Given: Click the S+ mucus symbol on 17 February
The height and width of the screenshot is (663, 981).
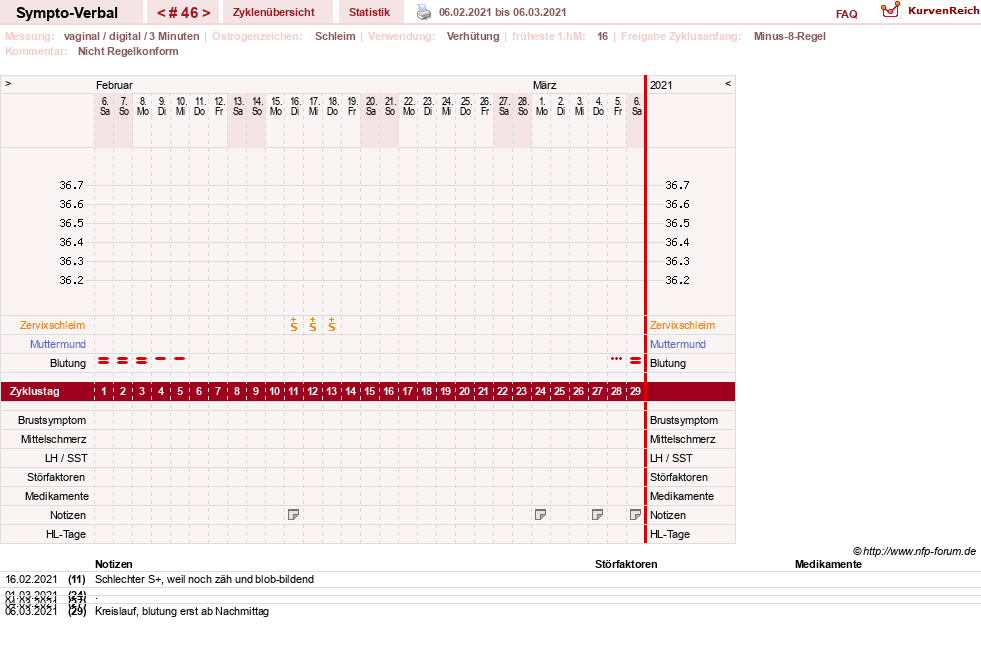Looking at the screenshot, I should click(313, 324).
